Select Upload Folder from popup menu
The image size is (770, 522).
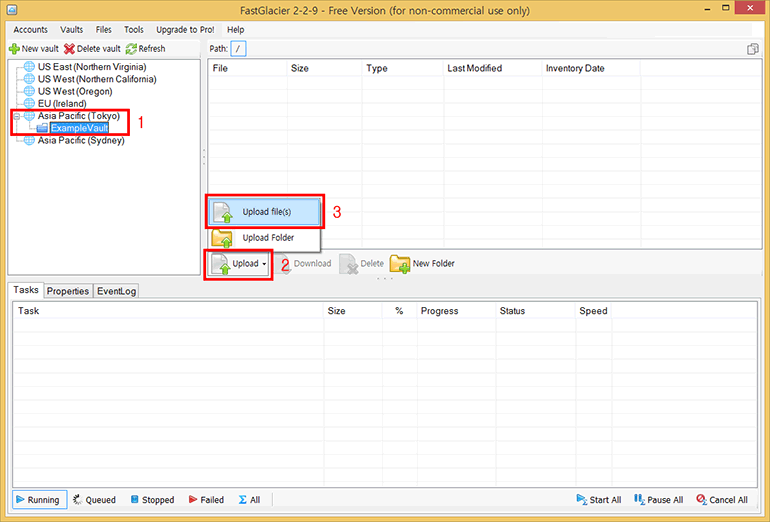click(267, 238)
